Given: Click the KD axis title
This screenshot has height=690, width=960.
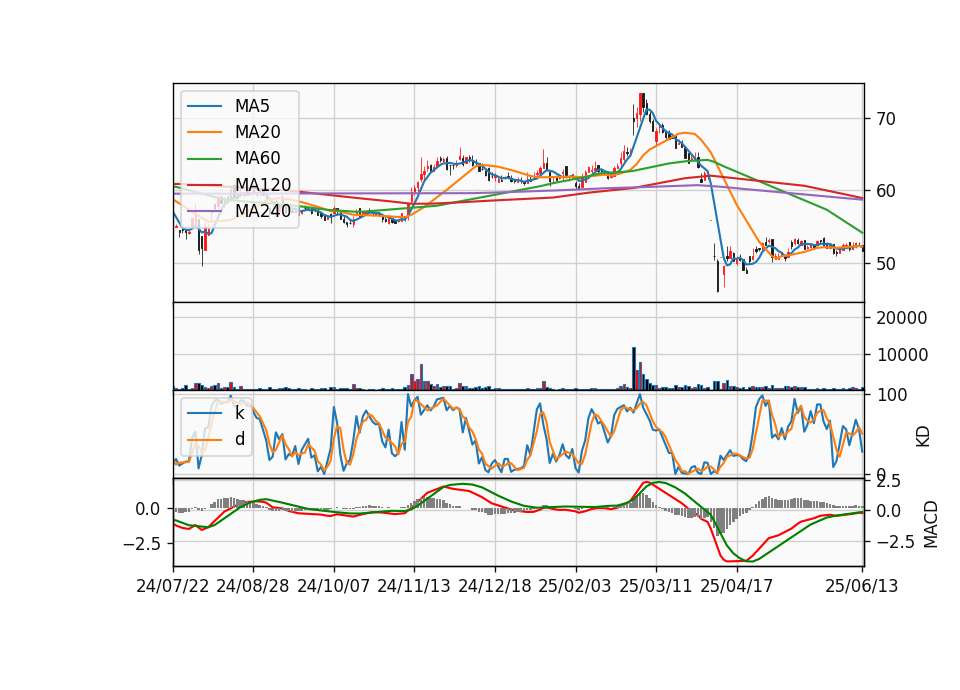Looking at the screenshot, I should (x=923, y=436).
